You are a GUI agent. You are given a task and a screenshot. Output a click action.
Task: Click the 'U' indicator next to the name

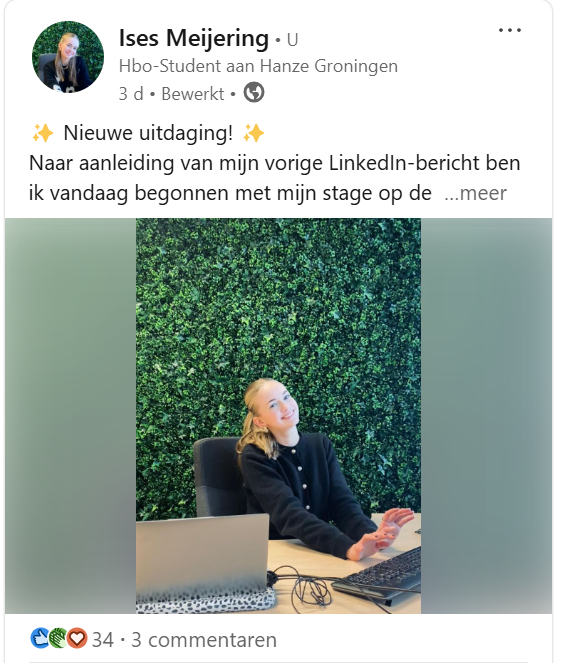(293, 40)
